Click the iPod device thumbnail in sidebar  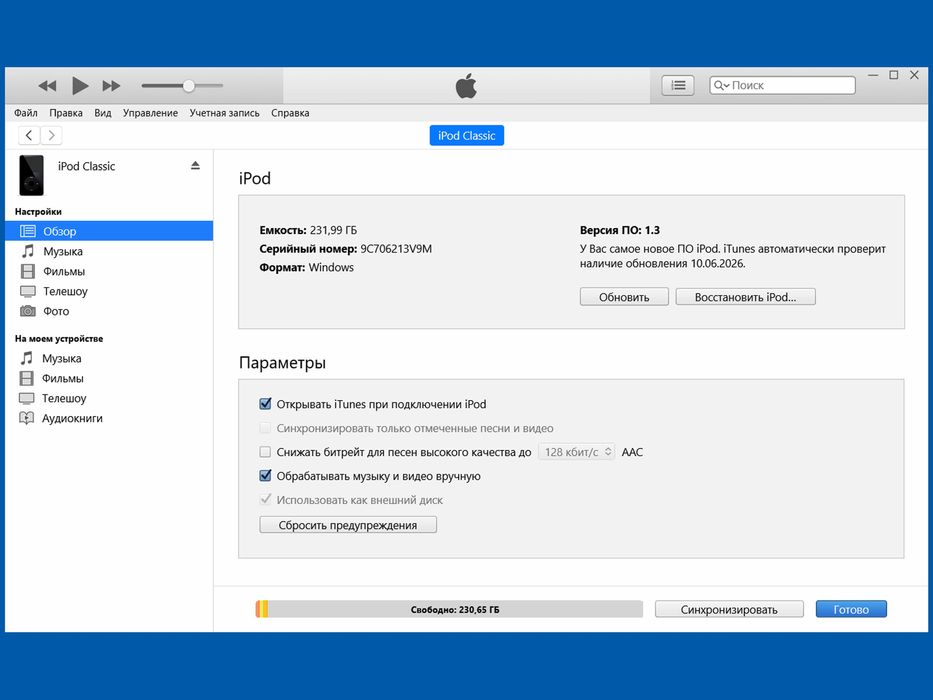point(32,175)
